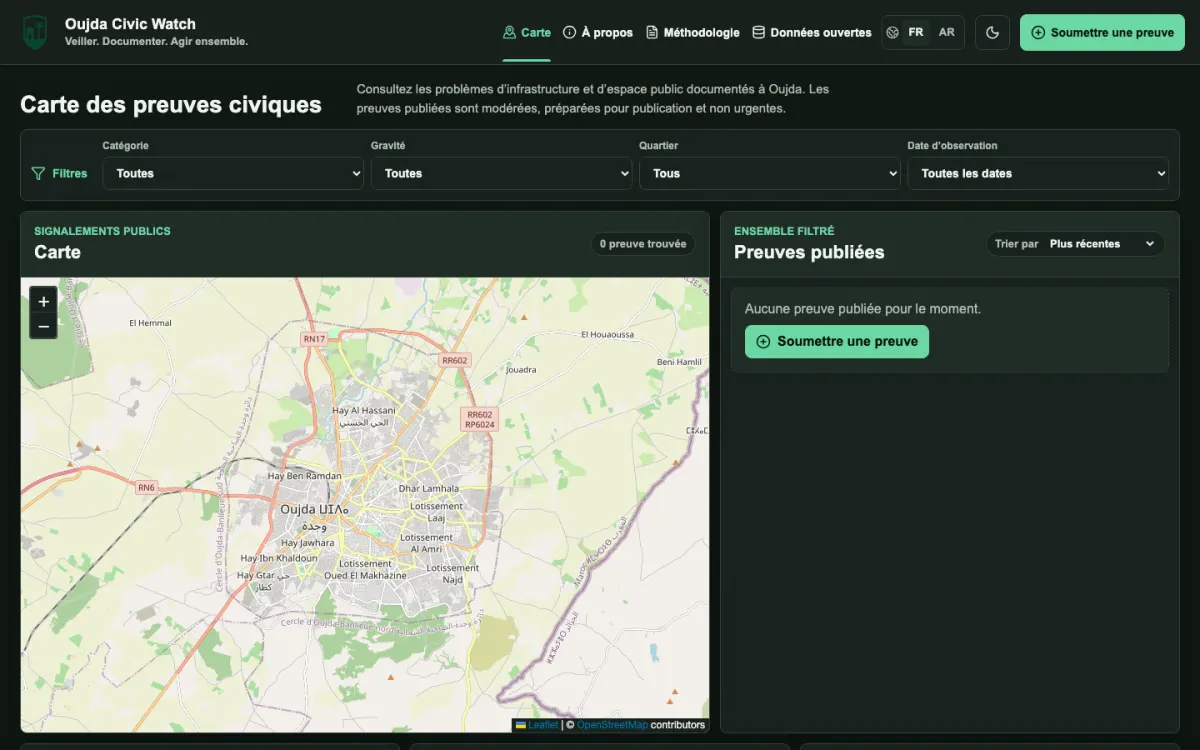Click the RN6 road marker on map
Viewport: 1200px width, 750px height.
pyautogui.click(x=147, y=488)
